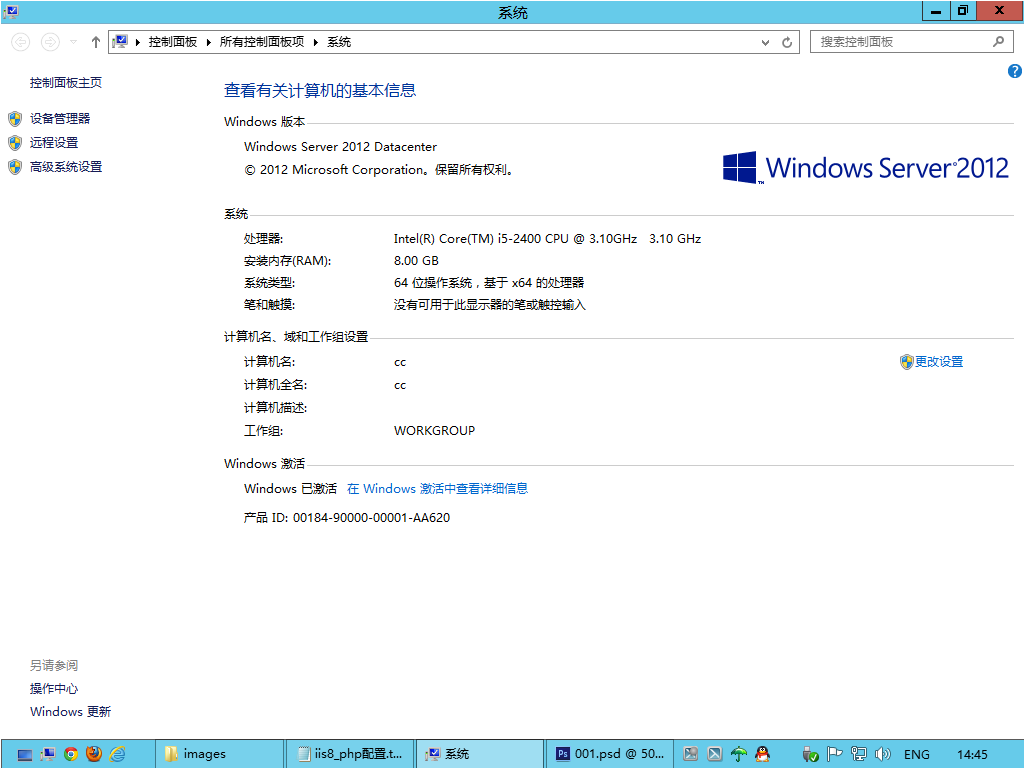The height and width of the screenshot is (768, 1024).
Task: Open 操作中心 link
Action: pyautogui.click(x=54, y=688)
